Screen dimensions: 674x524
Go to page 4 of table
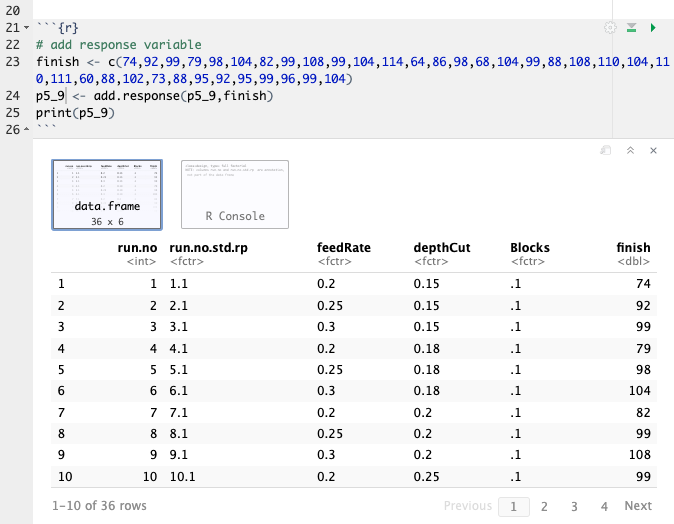(604, 506)
